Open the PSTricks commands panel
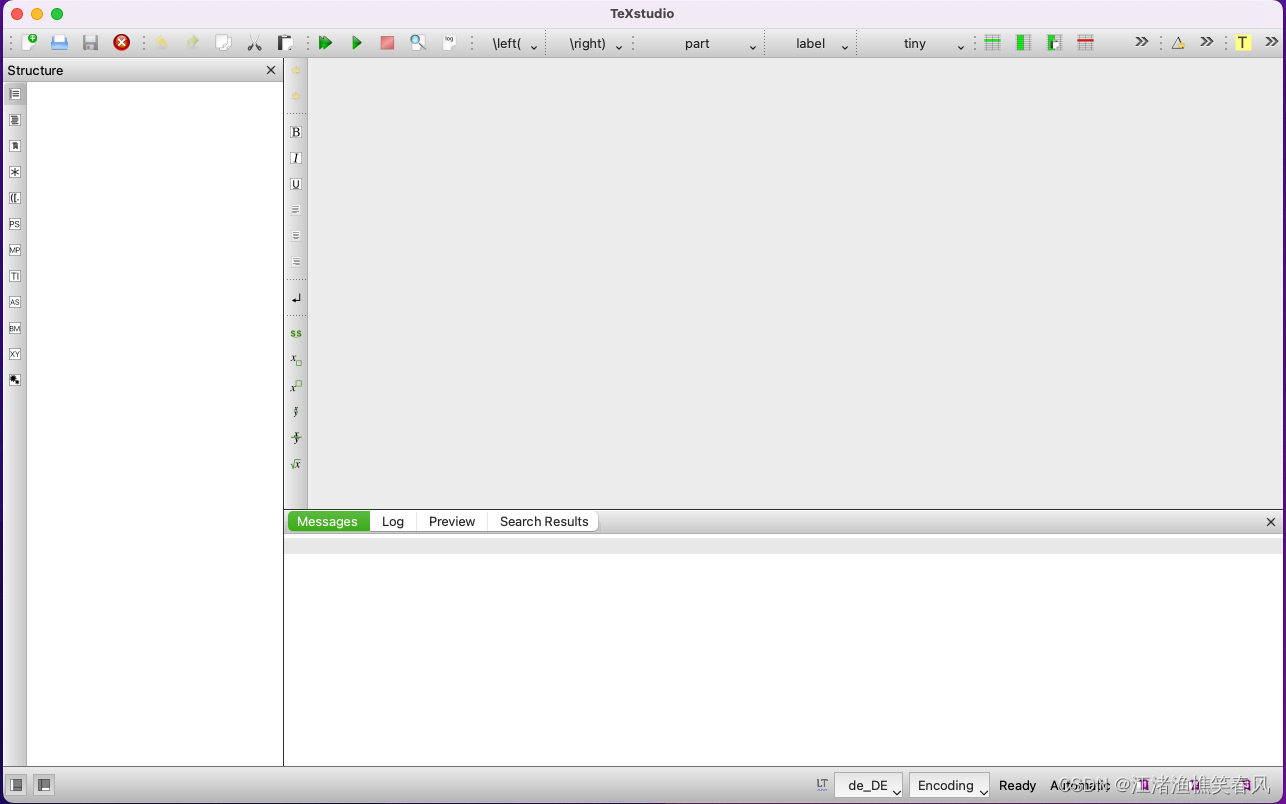1286x804 pixels. [x=14, y=224]
